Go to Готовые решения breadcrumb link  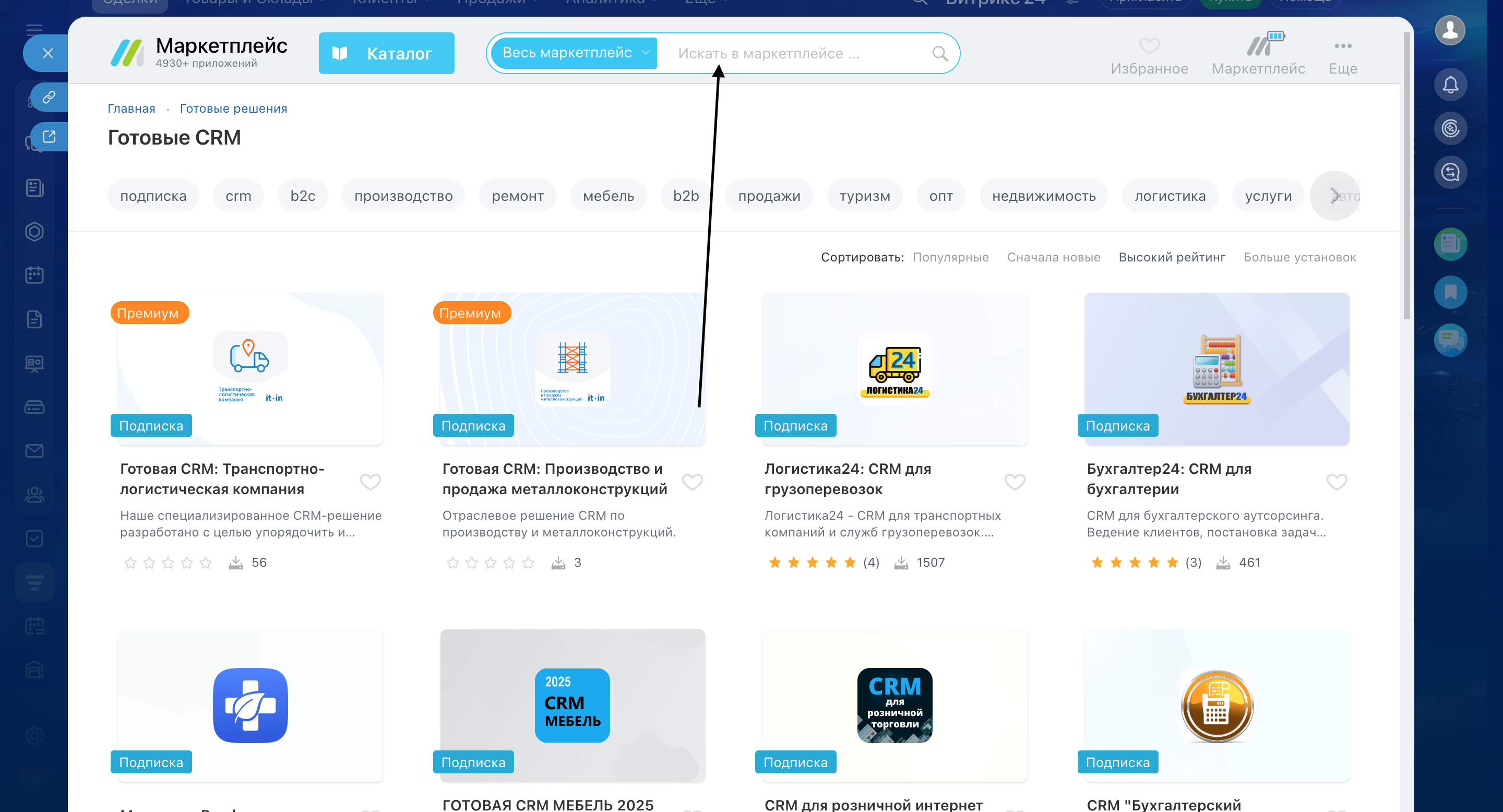pos(233,109)
